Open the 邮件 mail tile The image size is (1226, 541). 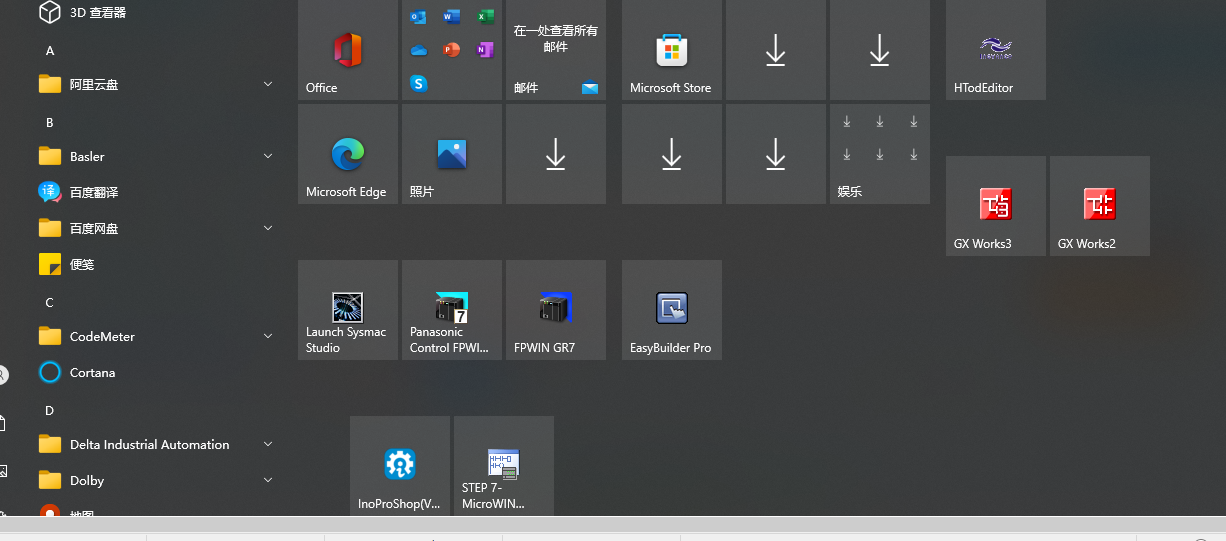(x=555, y=50)
